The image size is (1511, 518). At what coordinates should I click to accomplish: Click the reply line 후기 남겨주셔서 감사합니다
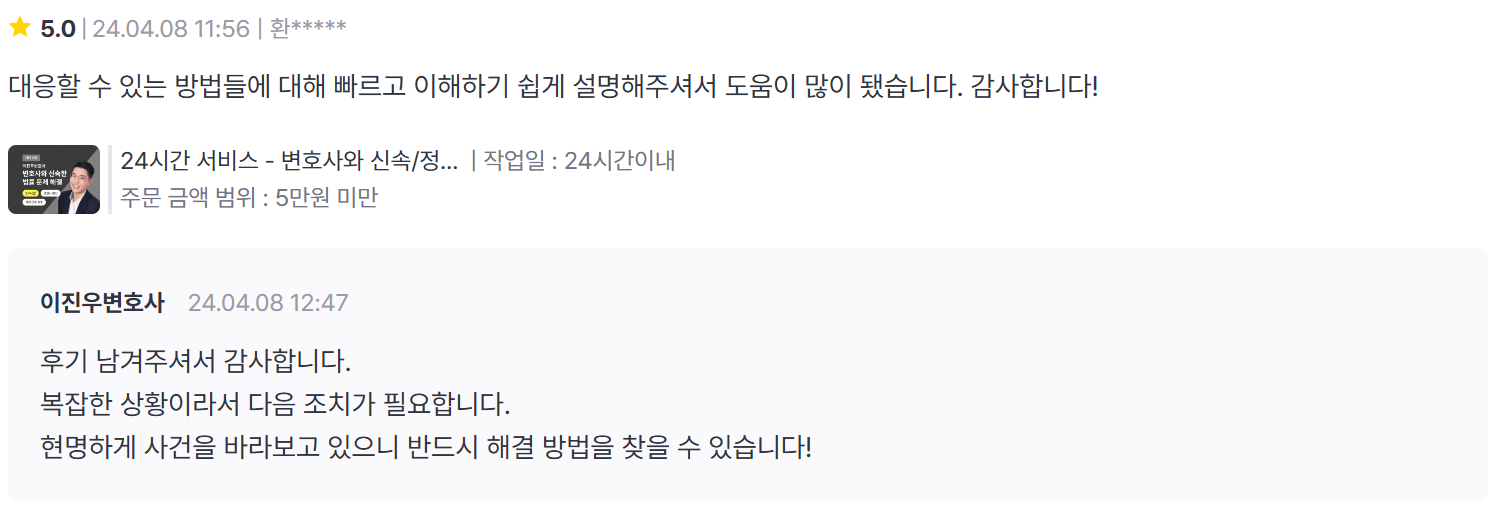click(196, 361)
